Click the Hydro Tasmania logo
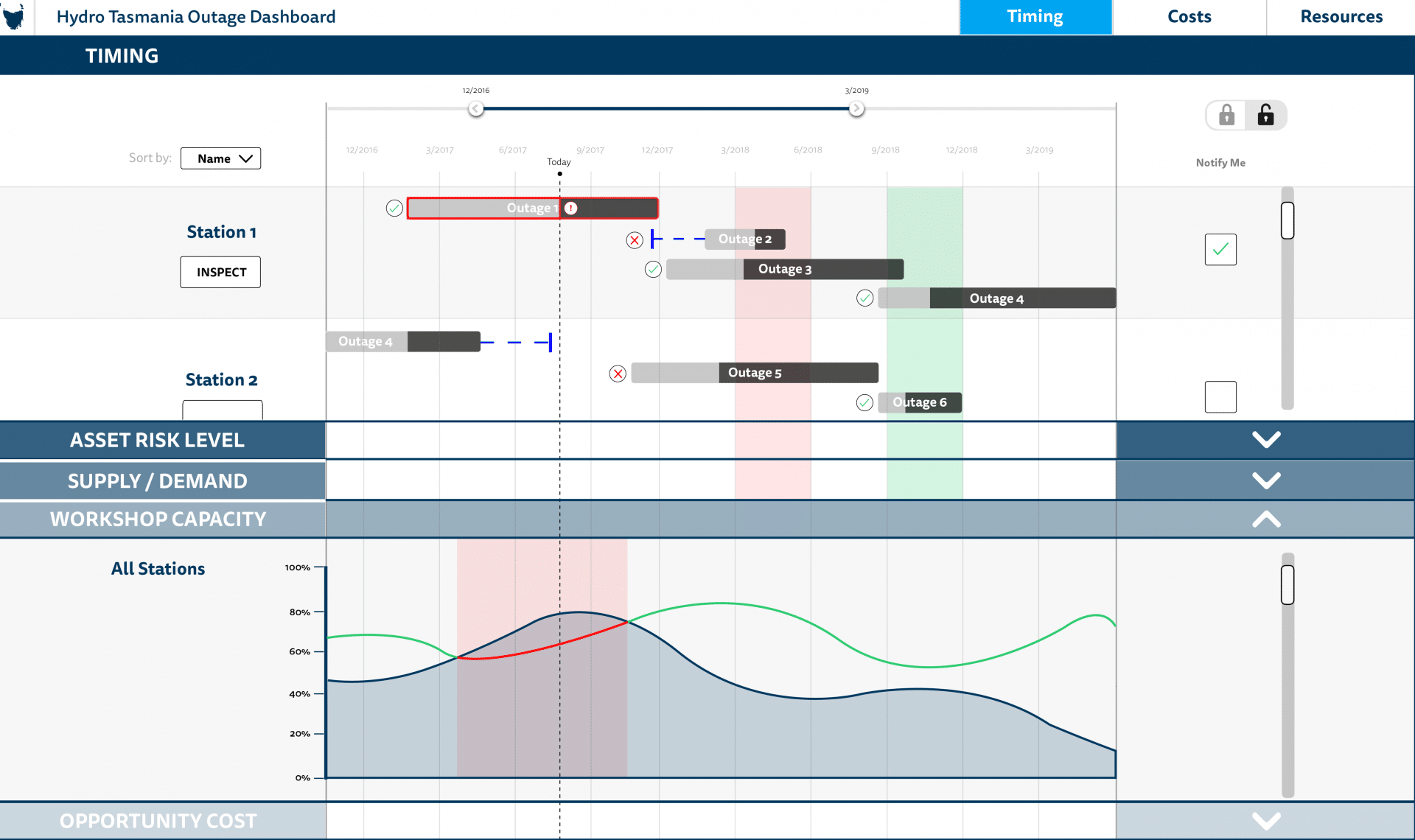The width and height of the screenshot is (1415, 840). click(x=13, y=16)
